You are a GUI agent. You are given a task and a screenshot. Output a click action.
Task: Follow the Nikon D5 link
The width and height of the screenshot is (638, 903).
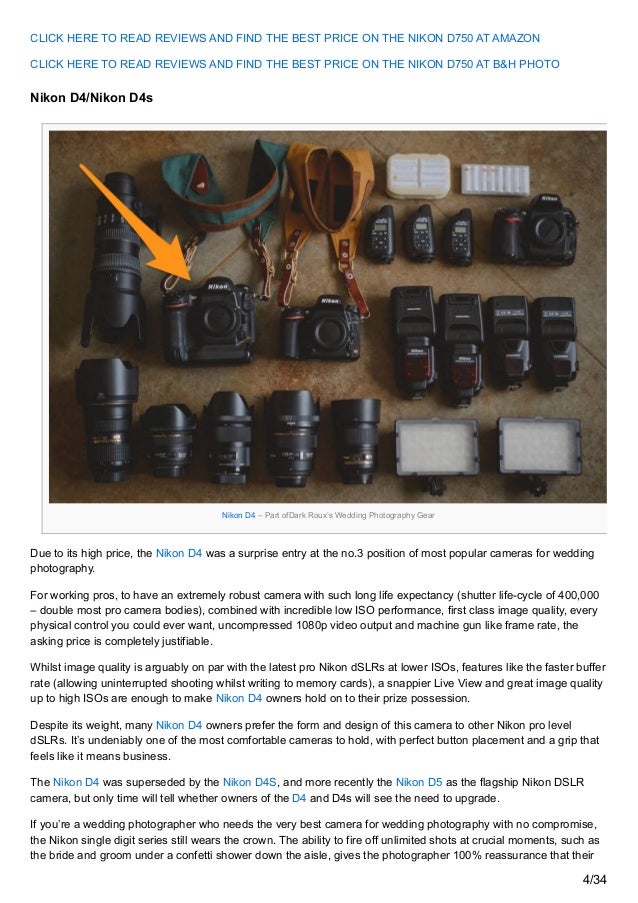pos(419,782)
